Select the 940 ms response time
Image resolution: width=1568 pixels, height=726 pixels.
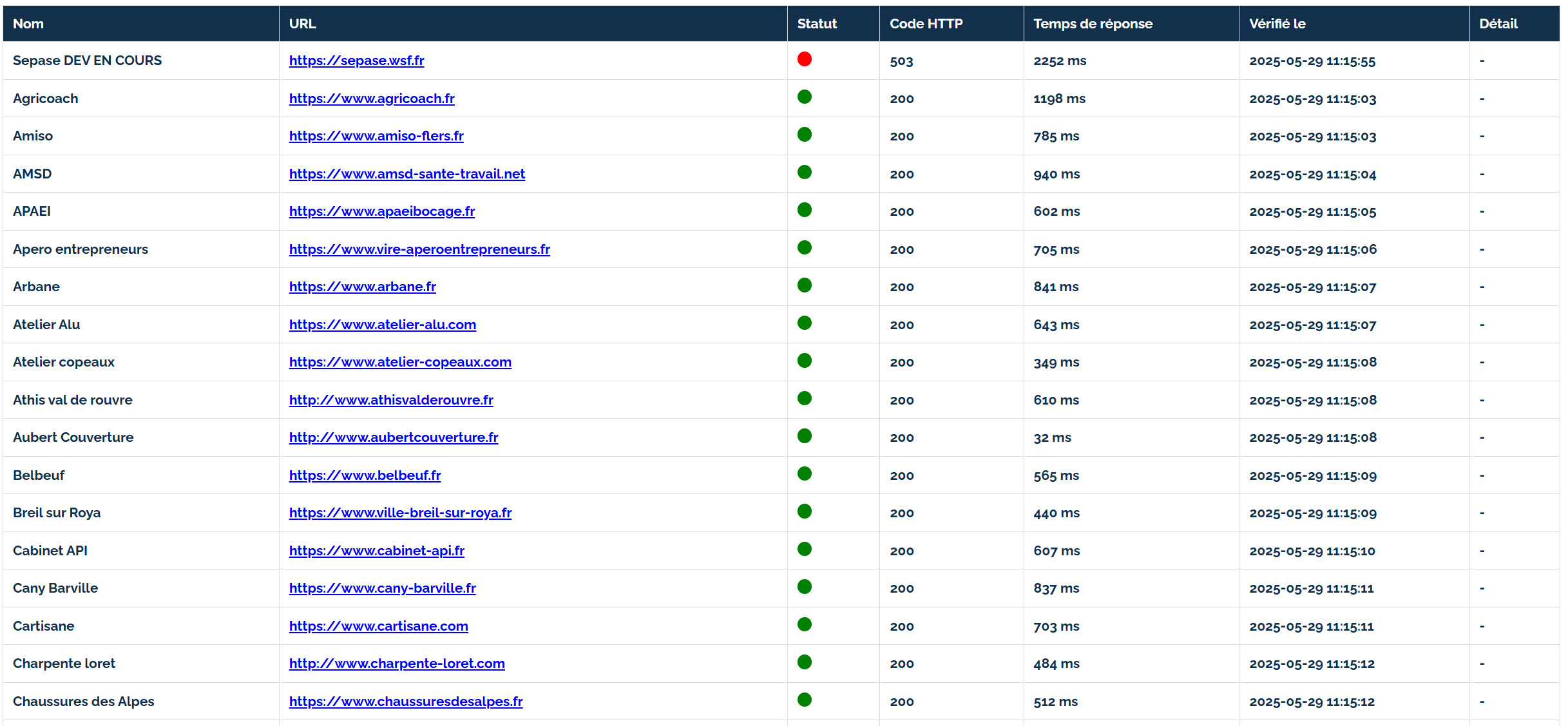1056,175
